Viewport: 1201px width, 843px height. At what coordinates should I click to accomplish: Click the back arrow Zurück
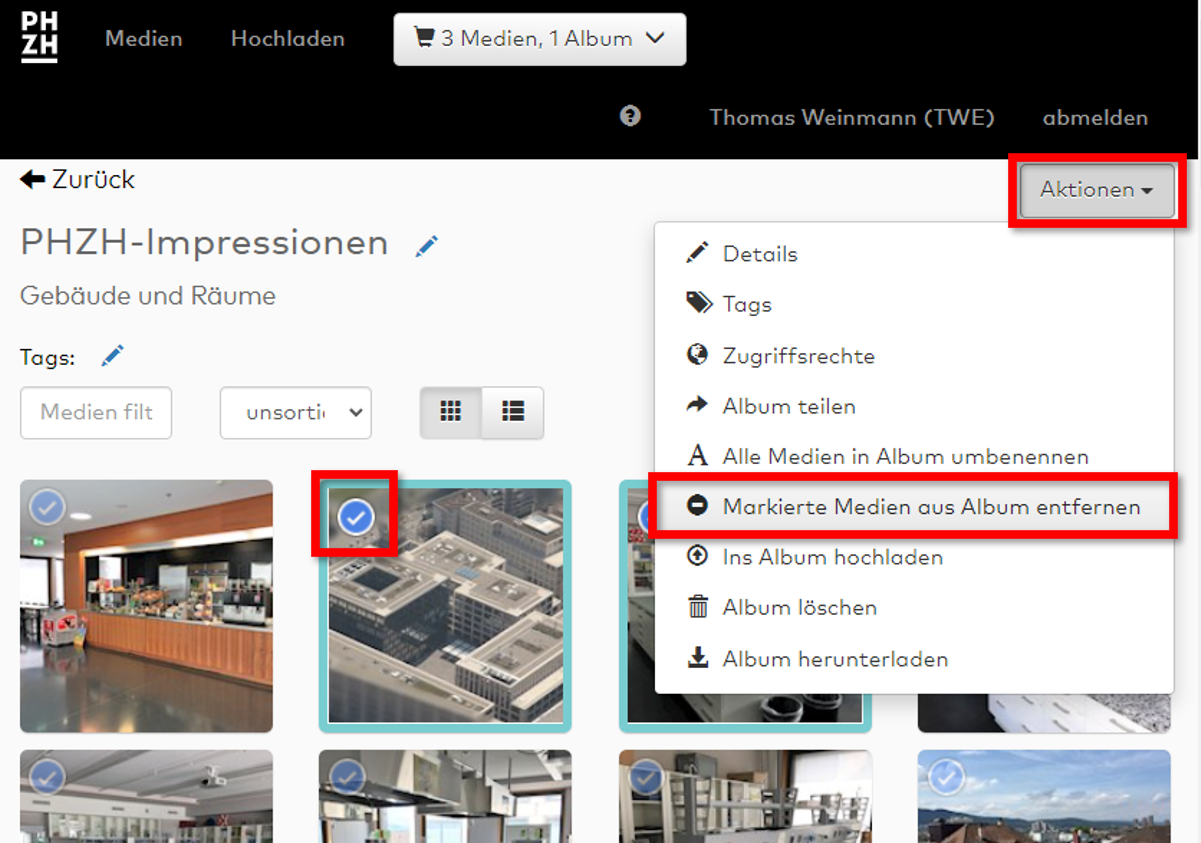click(77, 180)
